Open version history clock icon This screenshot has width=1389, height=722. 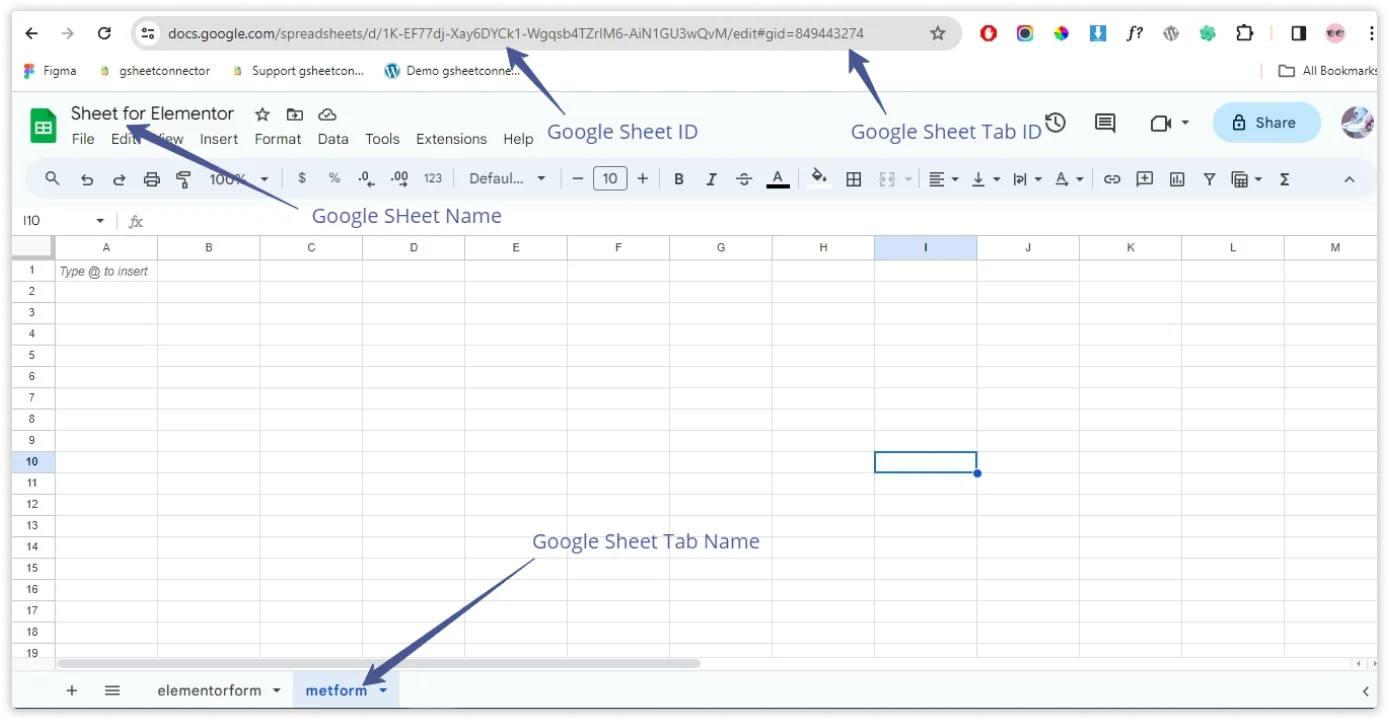coord(1055,123)
